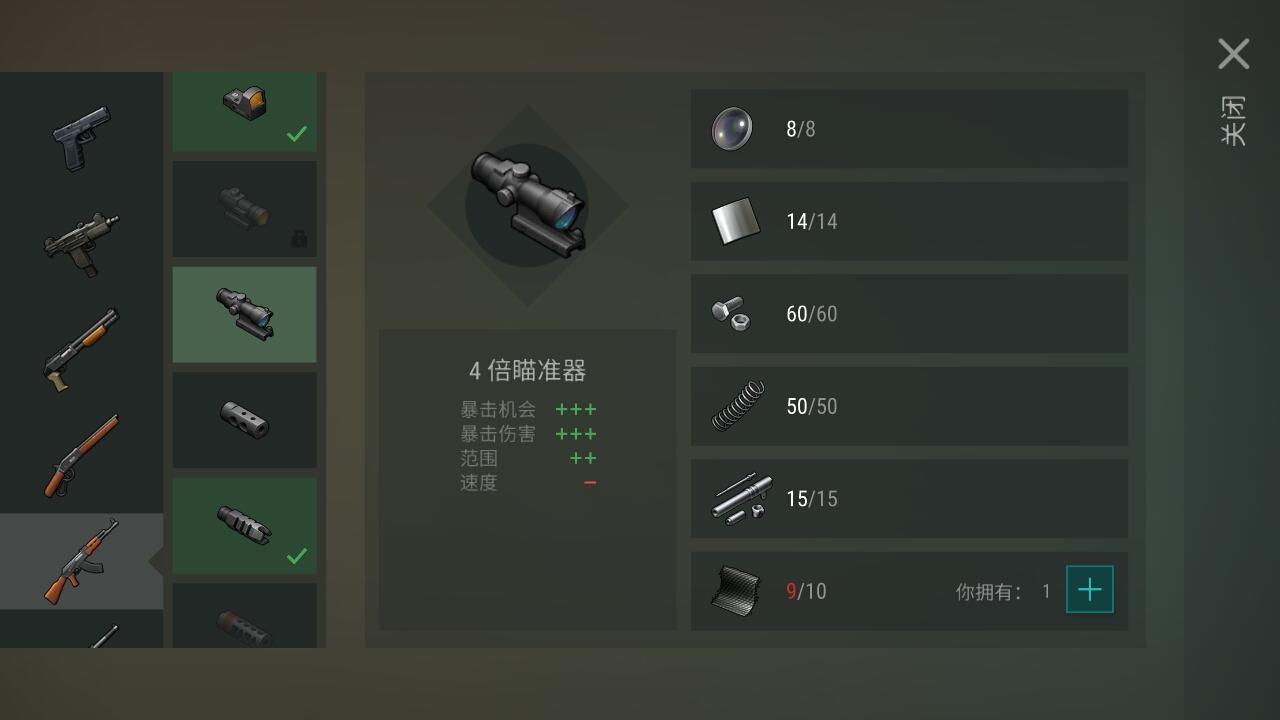Toggle the equipped flash hider mod

click(x=244, y=526)
